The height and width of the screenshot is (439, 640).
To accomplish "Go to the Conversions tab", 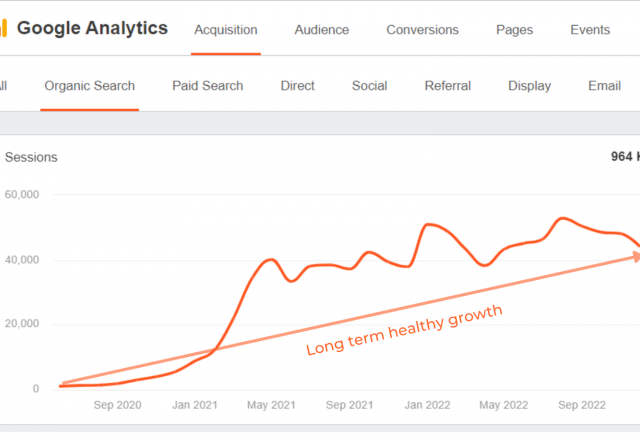I will [423, 30].
